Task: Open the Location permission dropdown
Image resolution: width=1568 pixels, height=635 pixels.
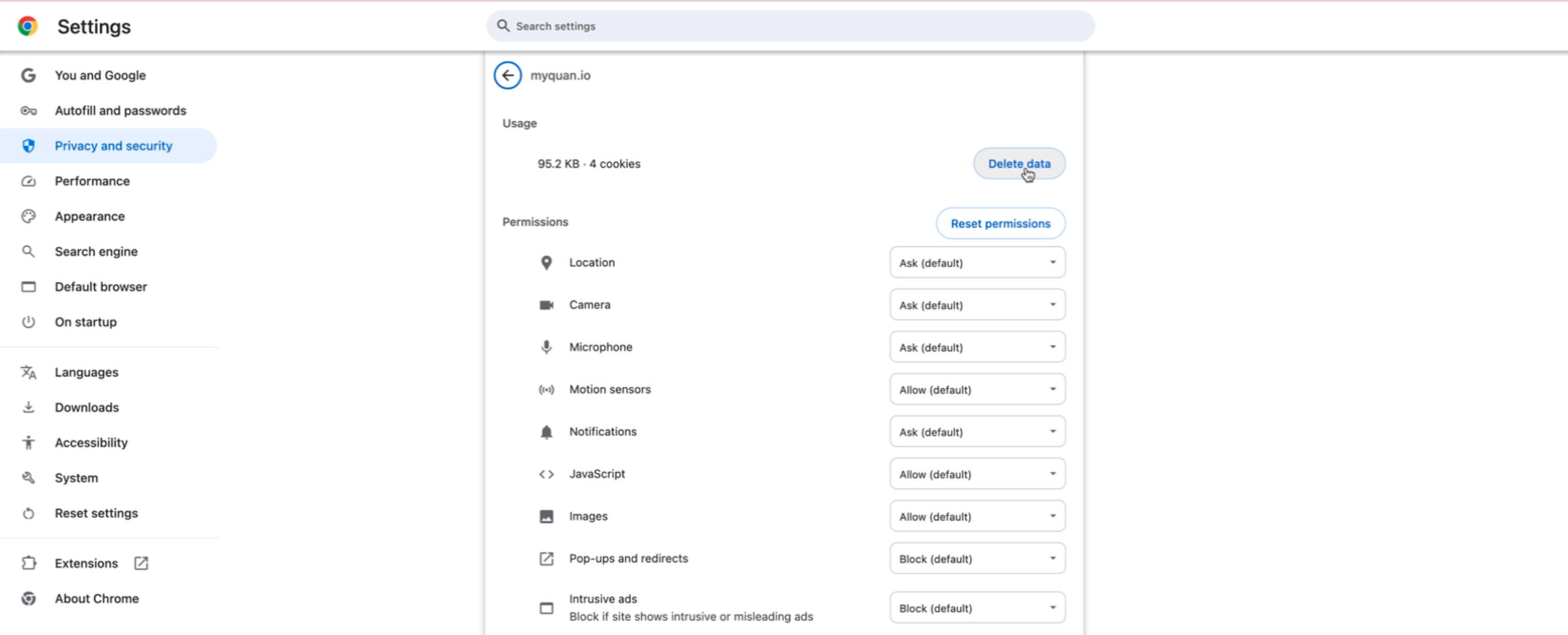Action: [977, 263]
